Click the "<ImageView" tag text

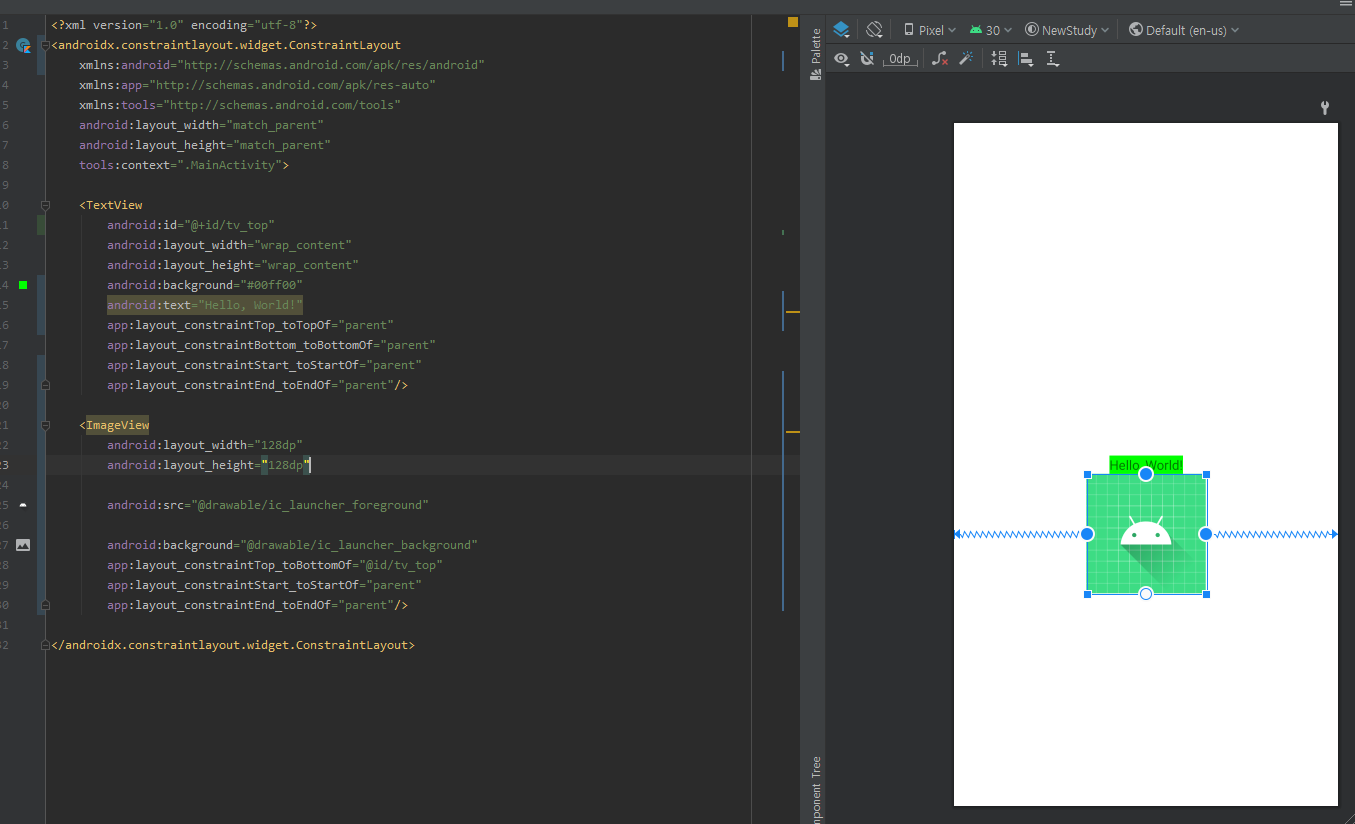point(114,425)
